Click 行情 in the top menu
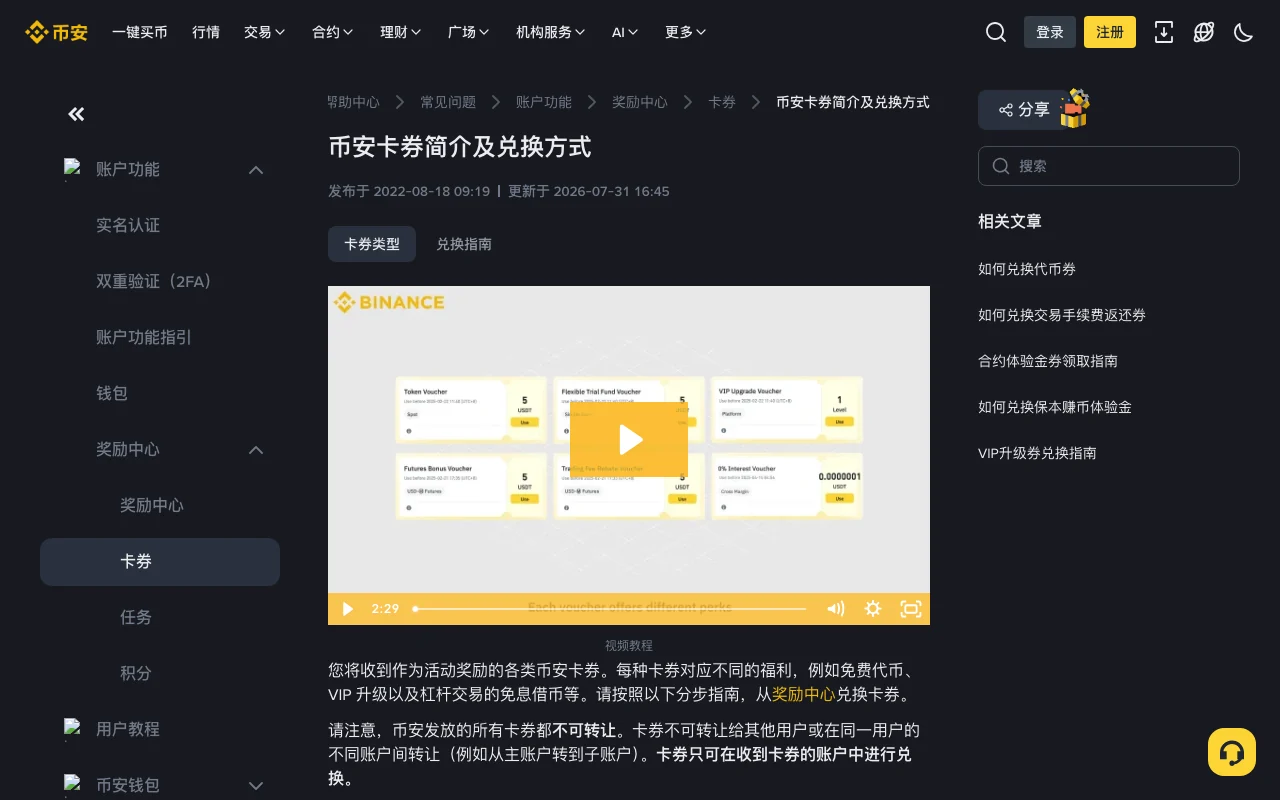The width and height of the screenshot is (1280, 800). tap(206, 32)
